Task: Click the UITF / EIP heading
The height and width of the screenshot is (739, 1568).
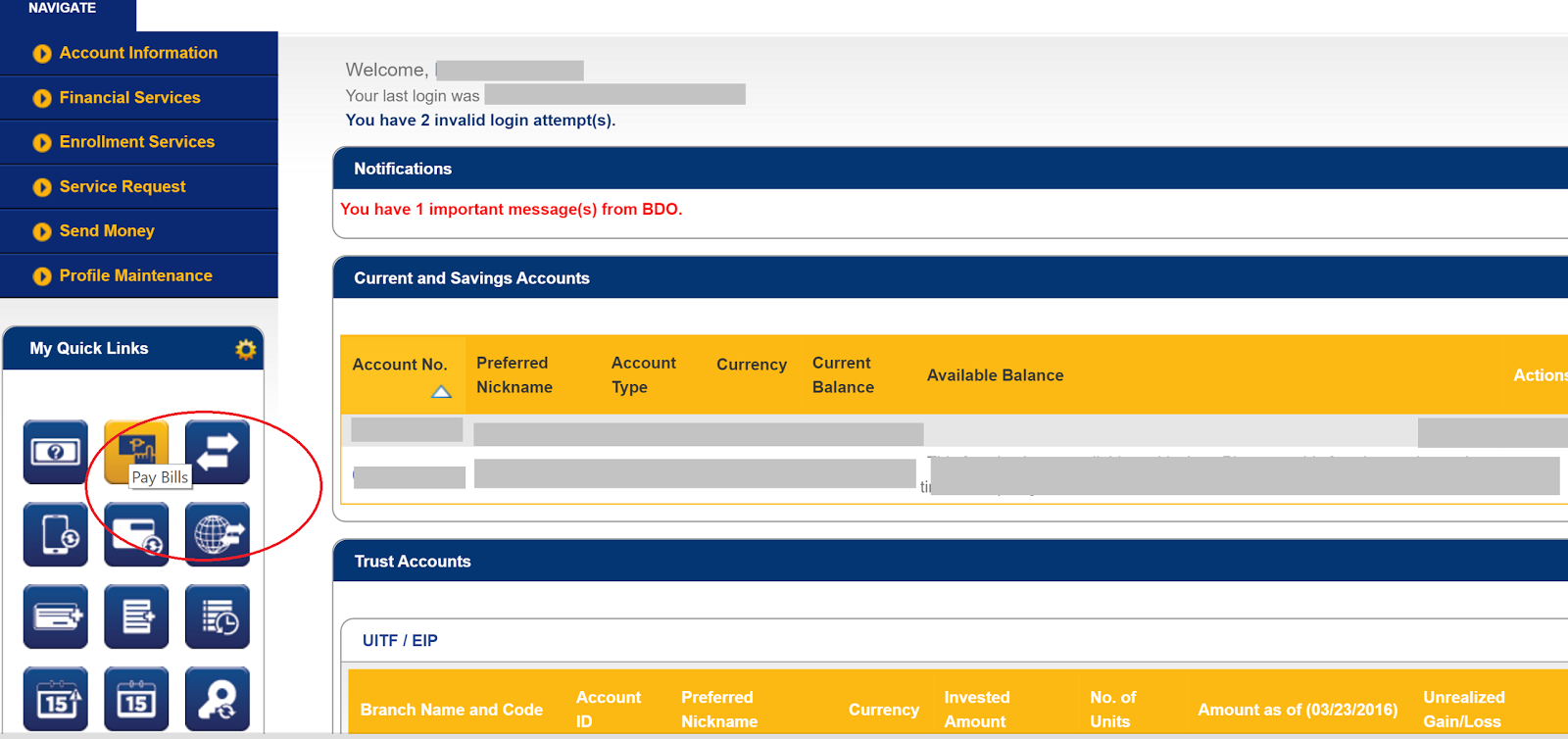Action: (x=400, y=640)
